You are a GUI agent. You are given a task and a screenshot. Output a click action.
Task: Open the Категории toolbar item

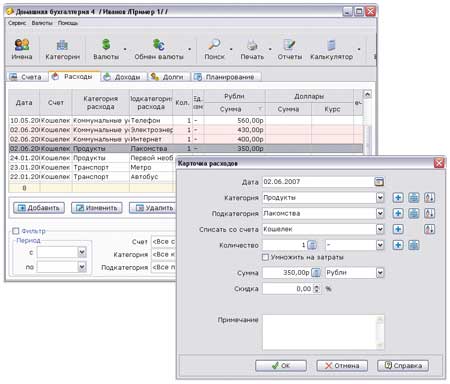62,49
